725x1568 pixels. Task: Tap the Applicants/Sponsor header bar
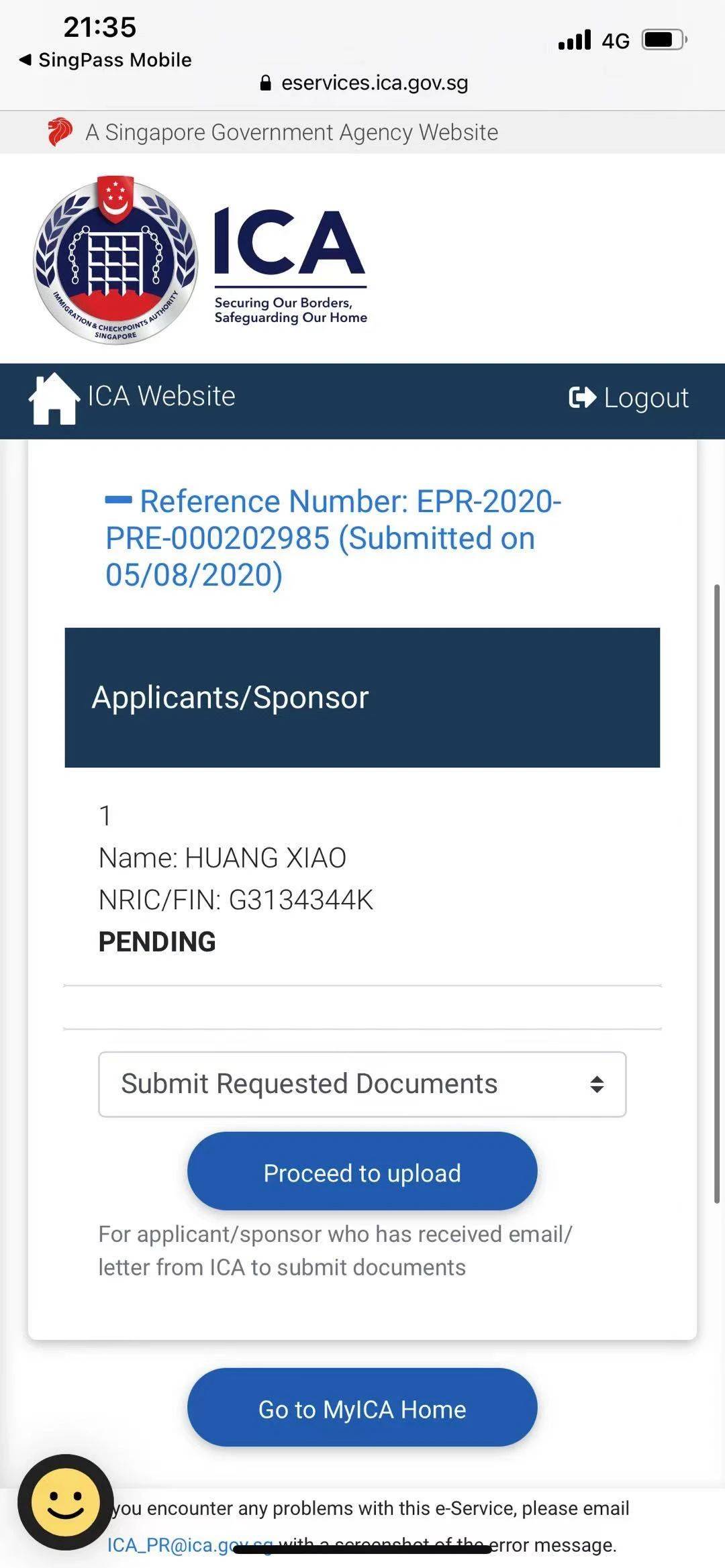[362, 698]
